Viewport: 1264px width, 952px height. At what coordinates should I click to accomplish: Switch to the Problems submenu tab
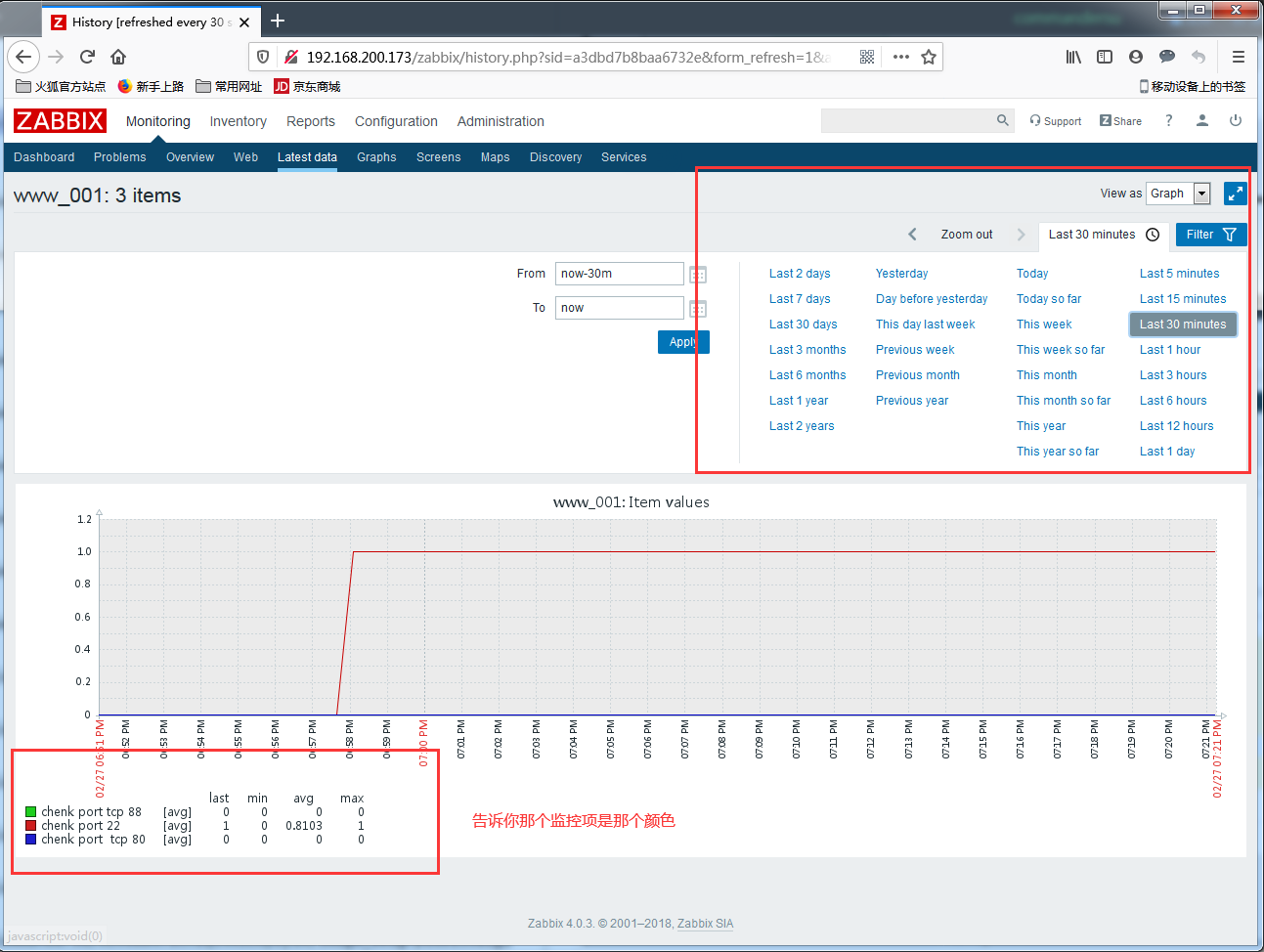click(120, 157)
